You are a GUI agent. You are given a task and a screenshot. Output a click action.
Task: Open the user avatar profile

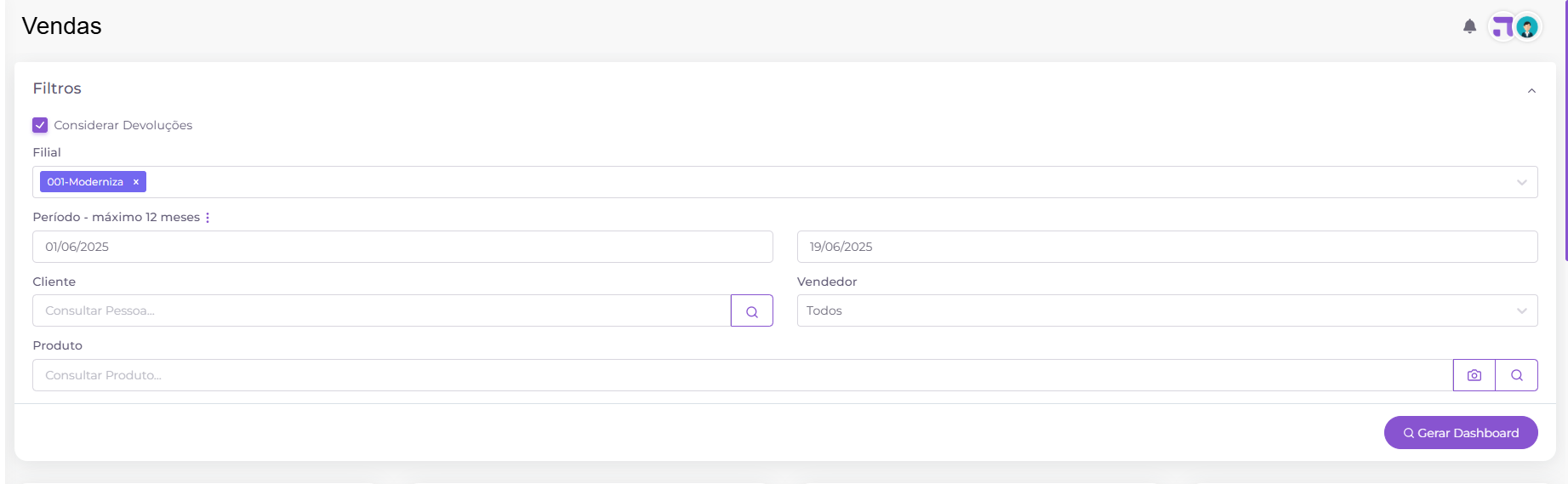tap(1527, 27)
